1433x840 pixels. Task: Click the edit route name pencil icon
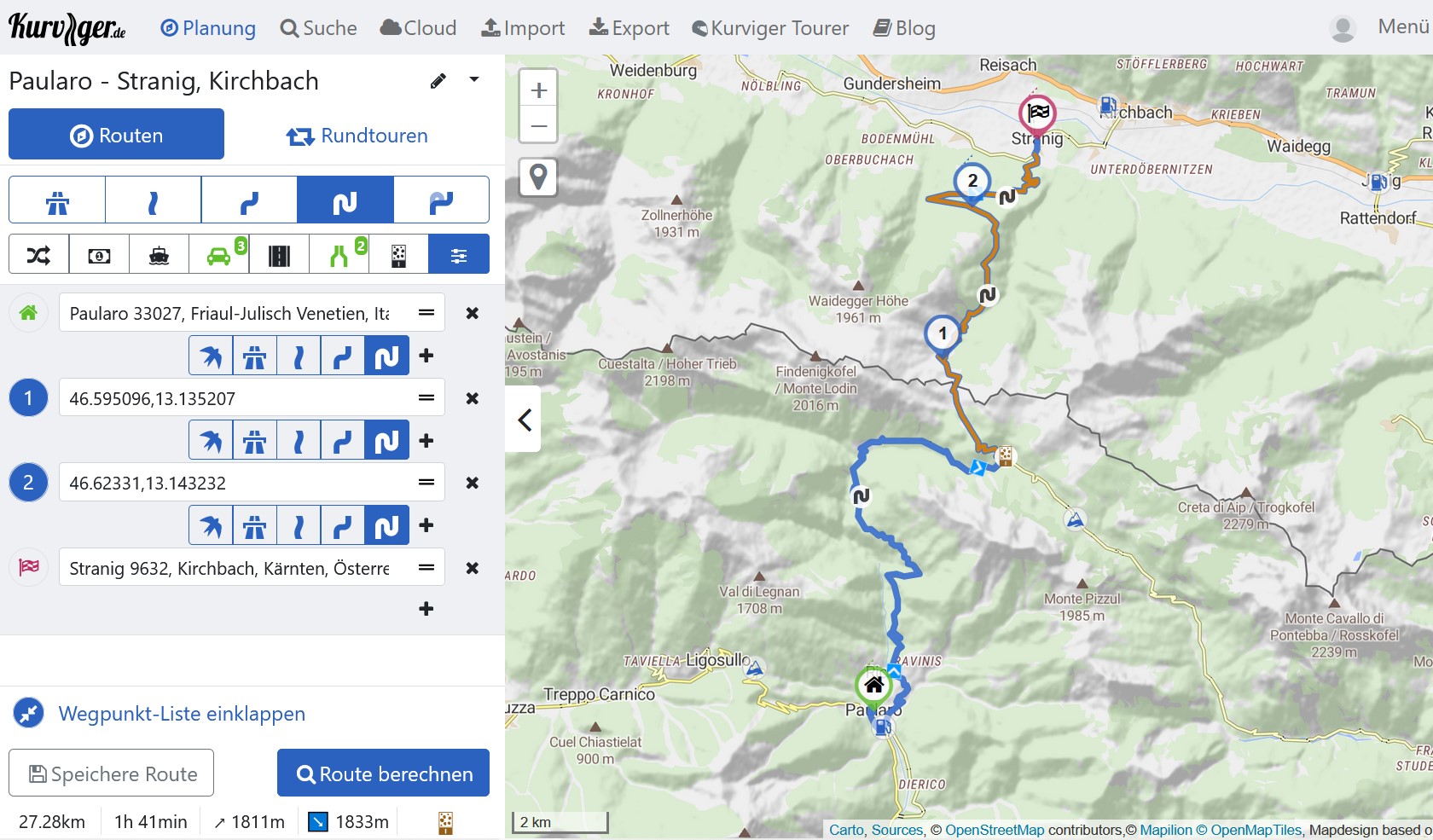point(438,81)
